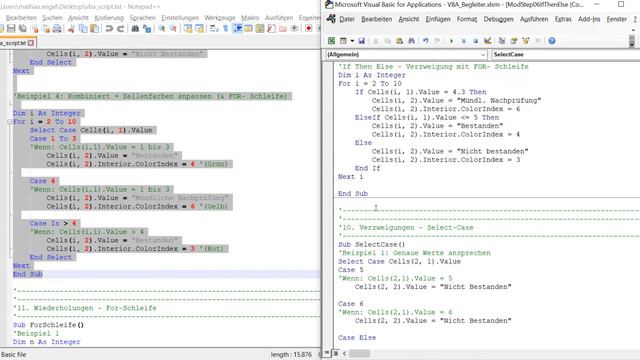Open Datei menu in VBA editor

347,19
